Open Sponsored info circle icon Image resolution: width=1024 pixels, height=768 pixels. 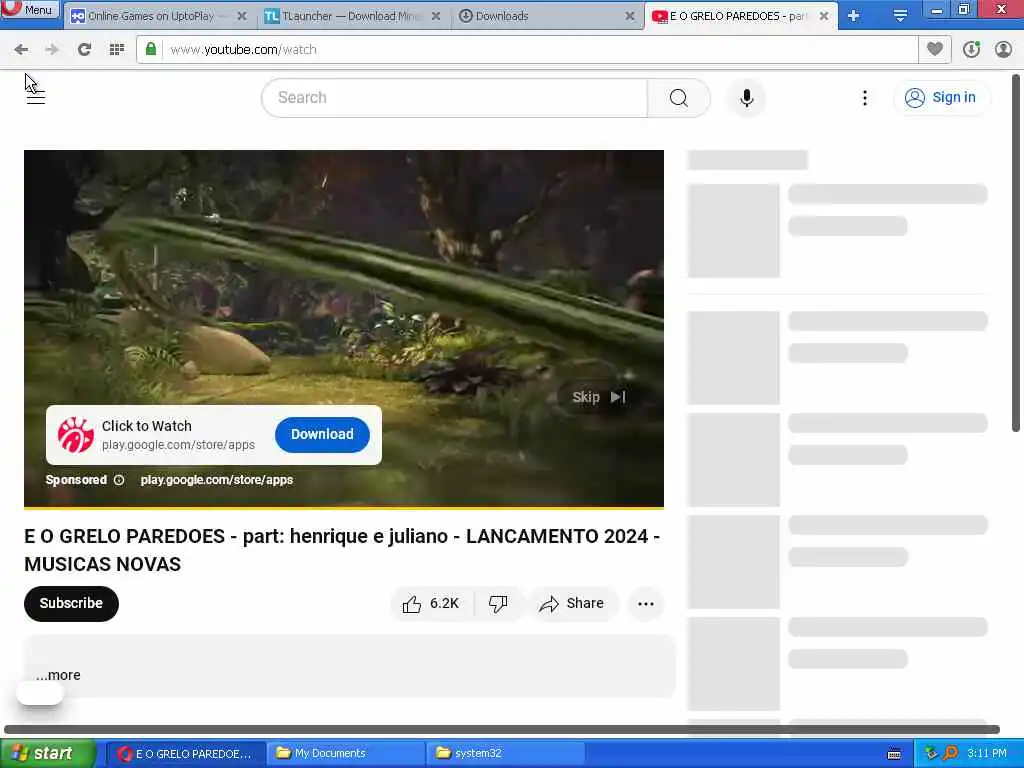tap(119, 480)
